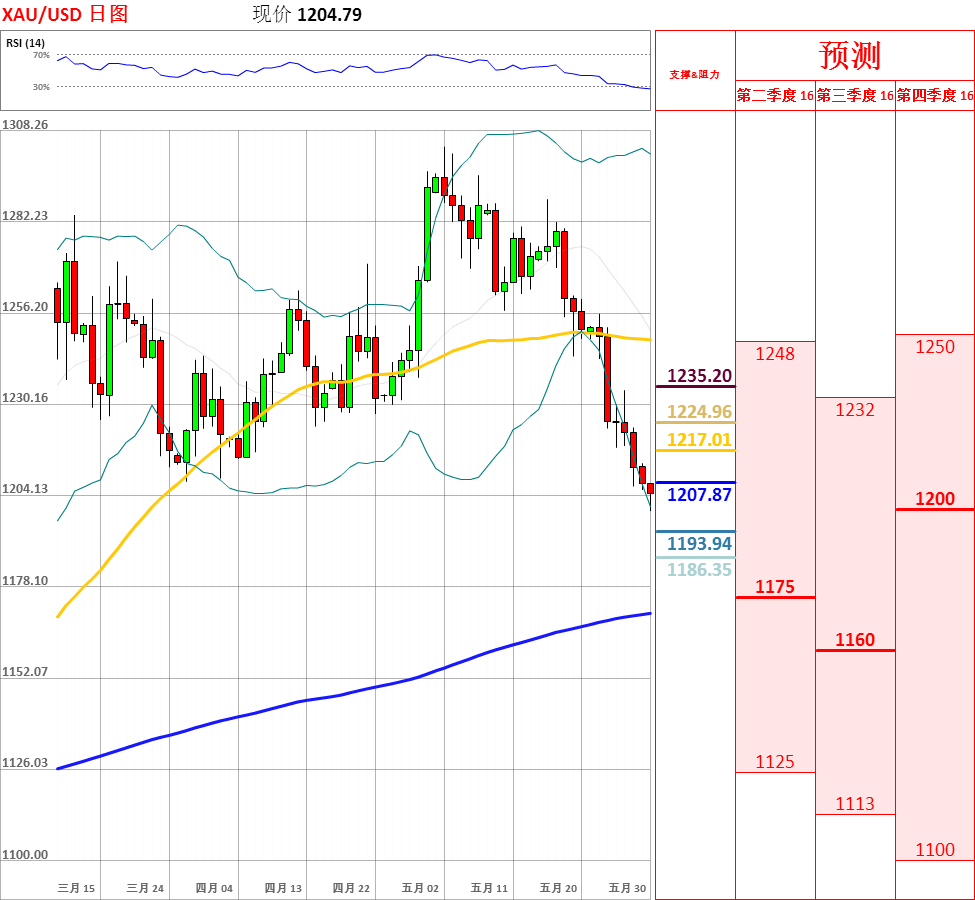Click the Q4 low forecast 1100
The image size is (975, 900).
[935, 850]
